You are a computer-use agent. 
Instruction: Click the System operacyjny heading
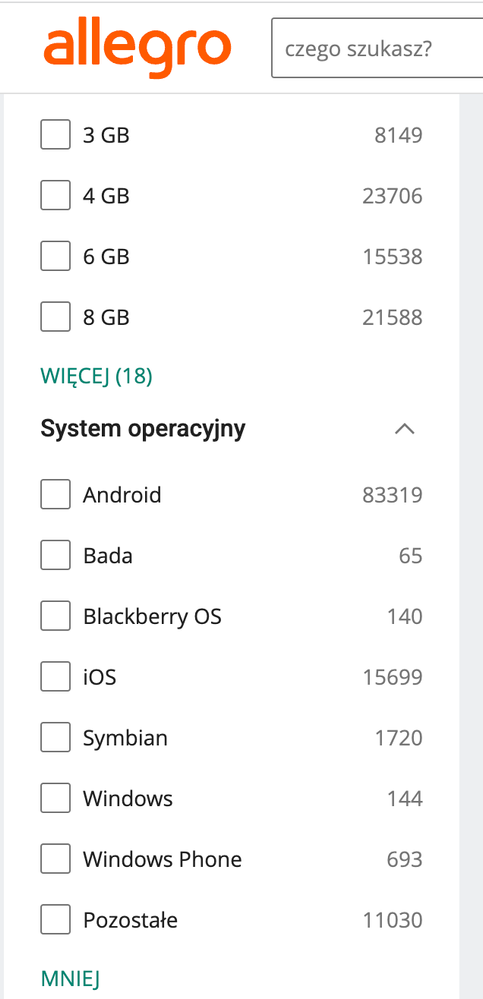[143, 430]
